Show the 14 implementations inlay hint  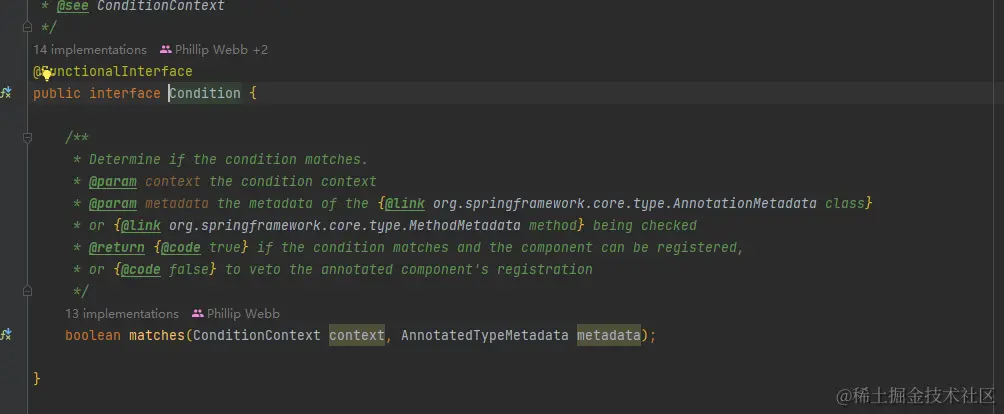(90, 49)
